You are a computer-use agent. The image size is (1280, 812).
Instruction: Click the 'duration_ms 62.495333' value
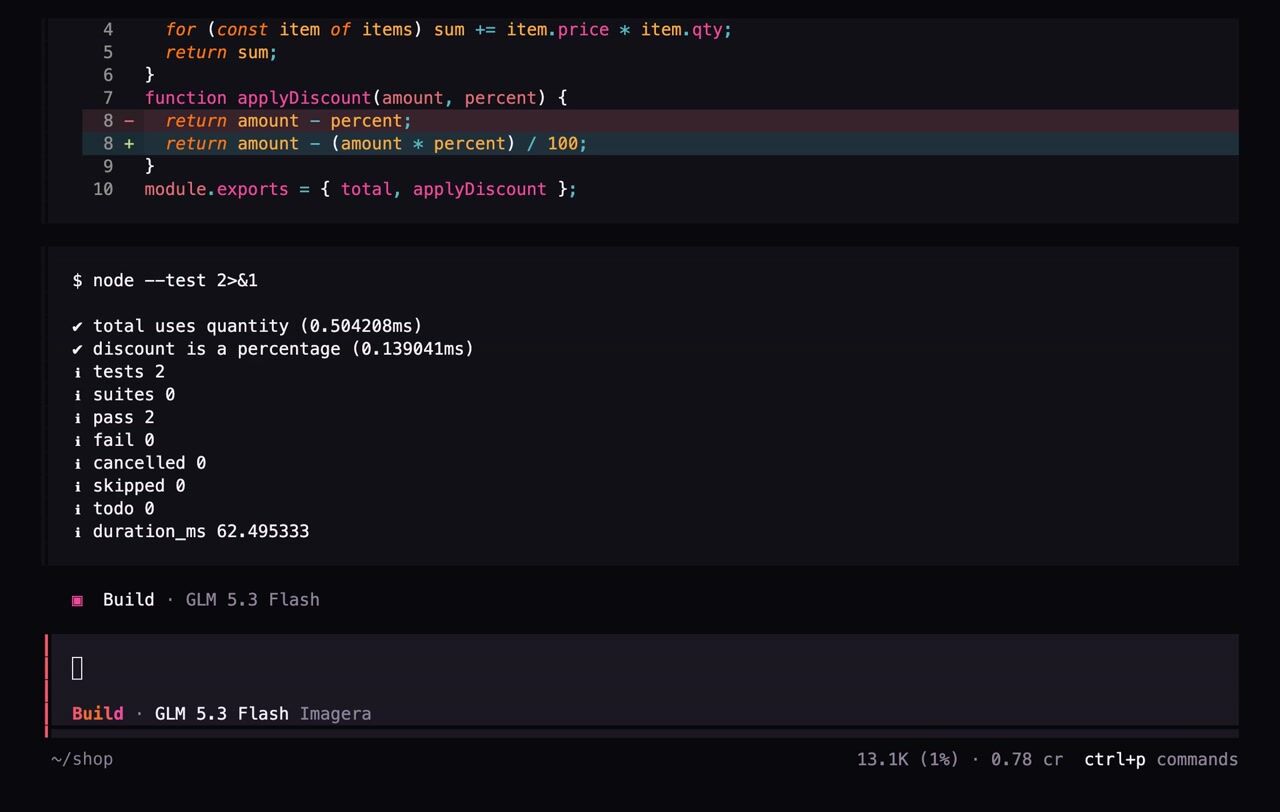tap(201, 532)
